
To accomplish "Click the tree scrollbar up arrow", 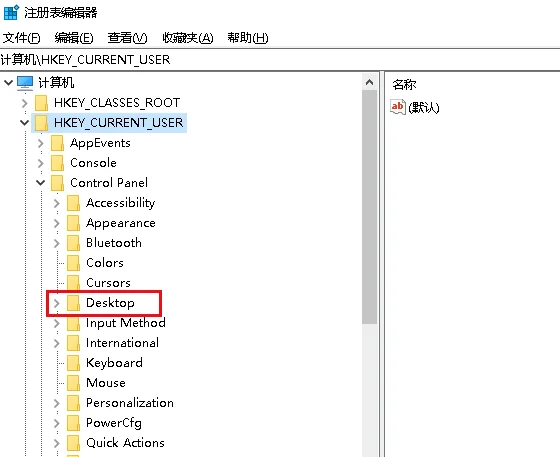I will [x=369, y=83].
